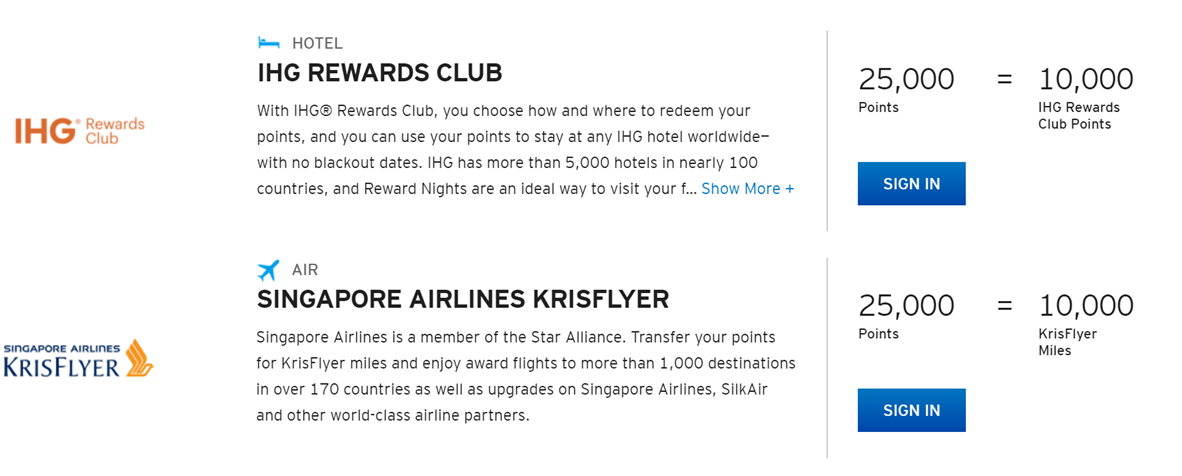Screen dimensions: 1182x476
Task: Click the Singapore Airlines KrisFlyer logo
Action: click(x=78, y=359)
